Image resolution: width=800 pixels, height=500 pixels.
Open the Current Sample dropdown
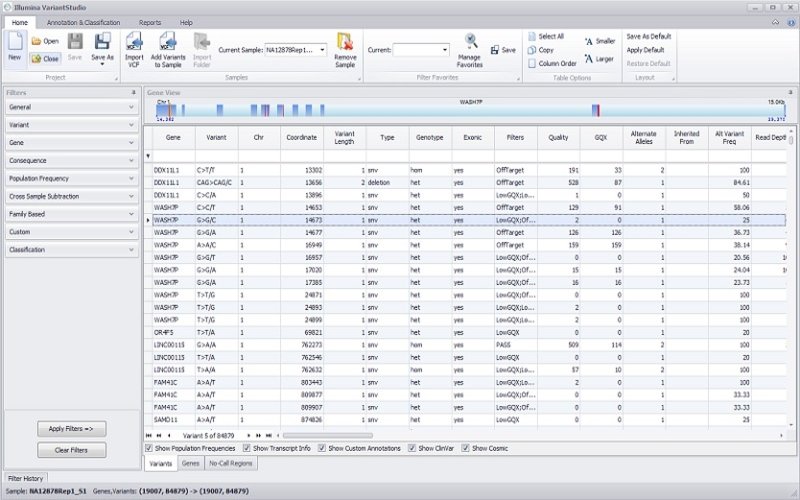[322, 50]
